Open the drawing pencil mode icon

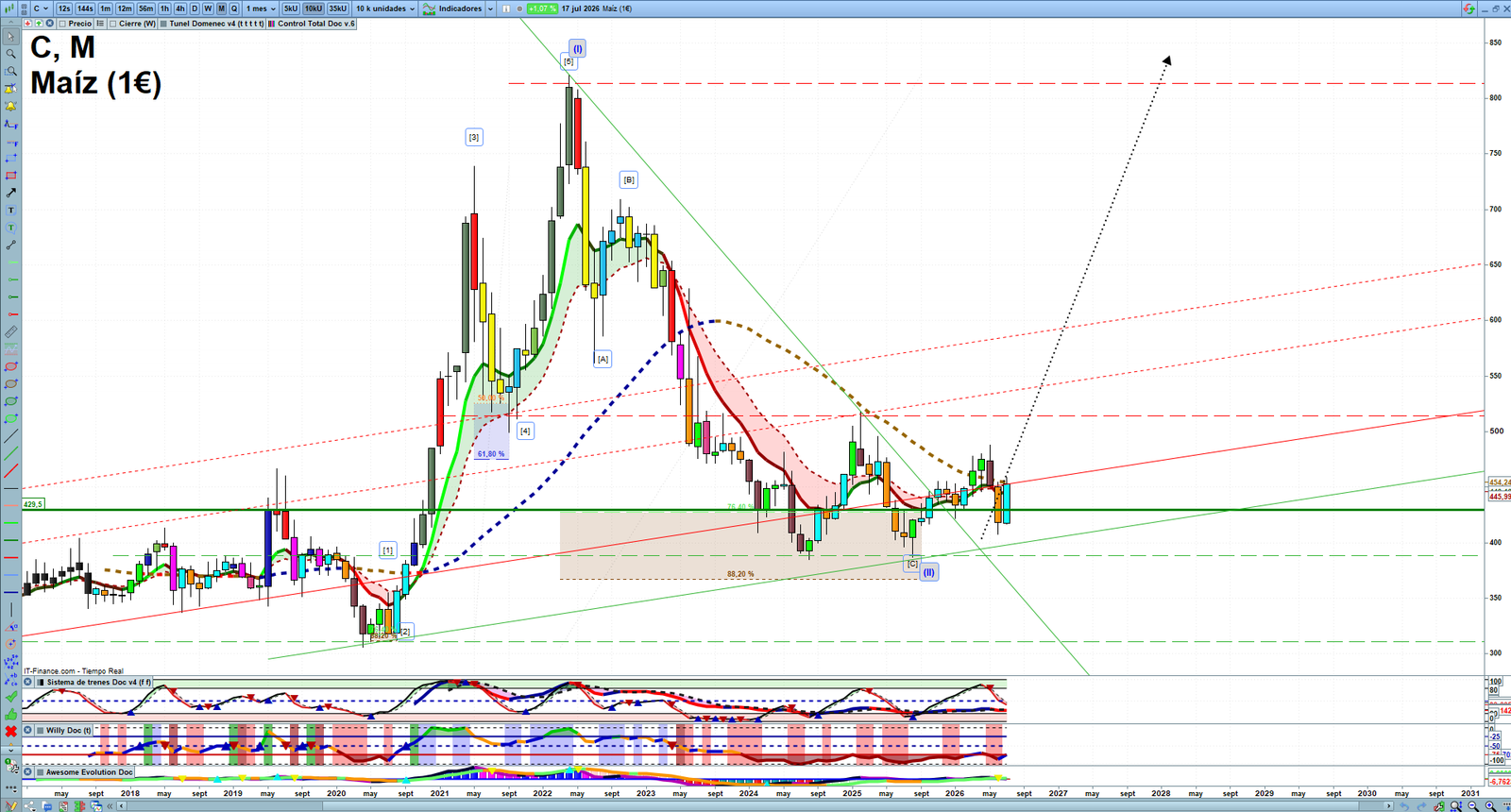[10, 805]
